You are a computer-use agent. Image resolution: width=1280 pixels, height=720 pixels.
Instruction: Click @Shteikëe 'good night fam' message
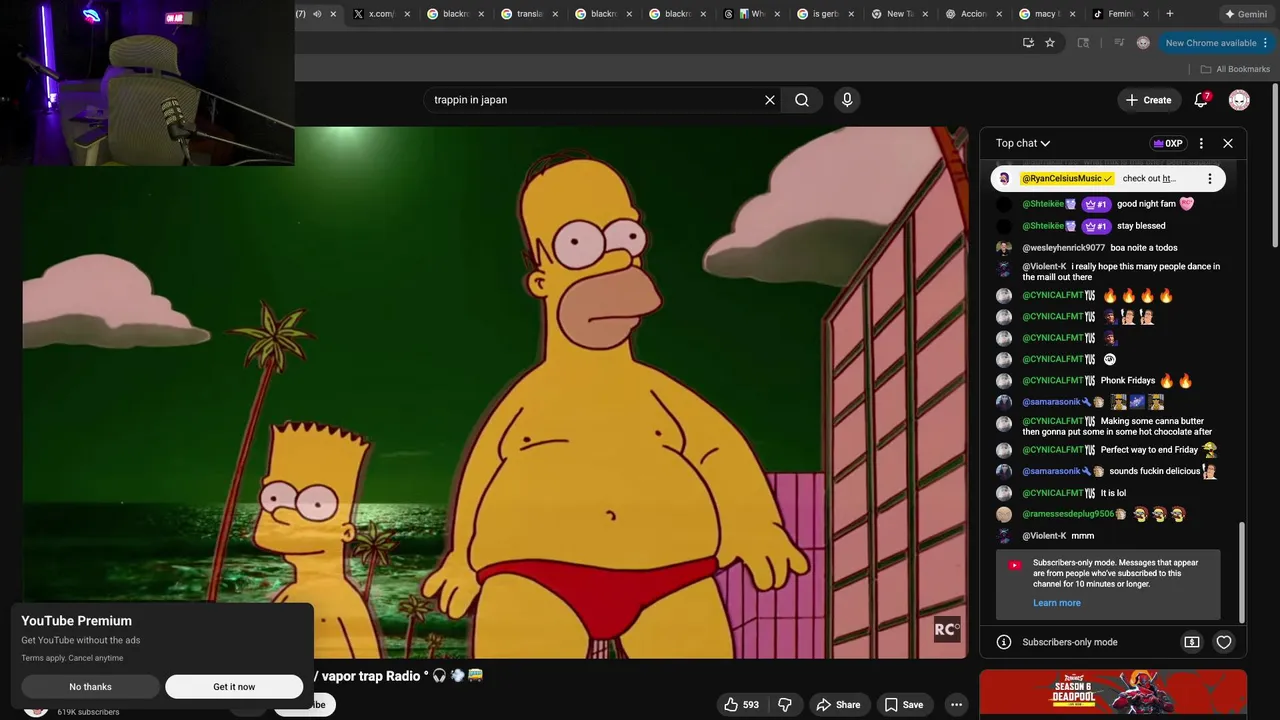click(1146, 204)
